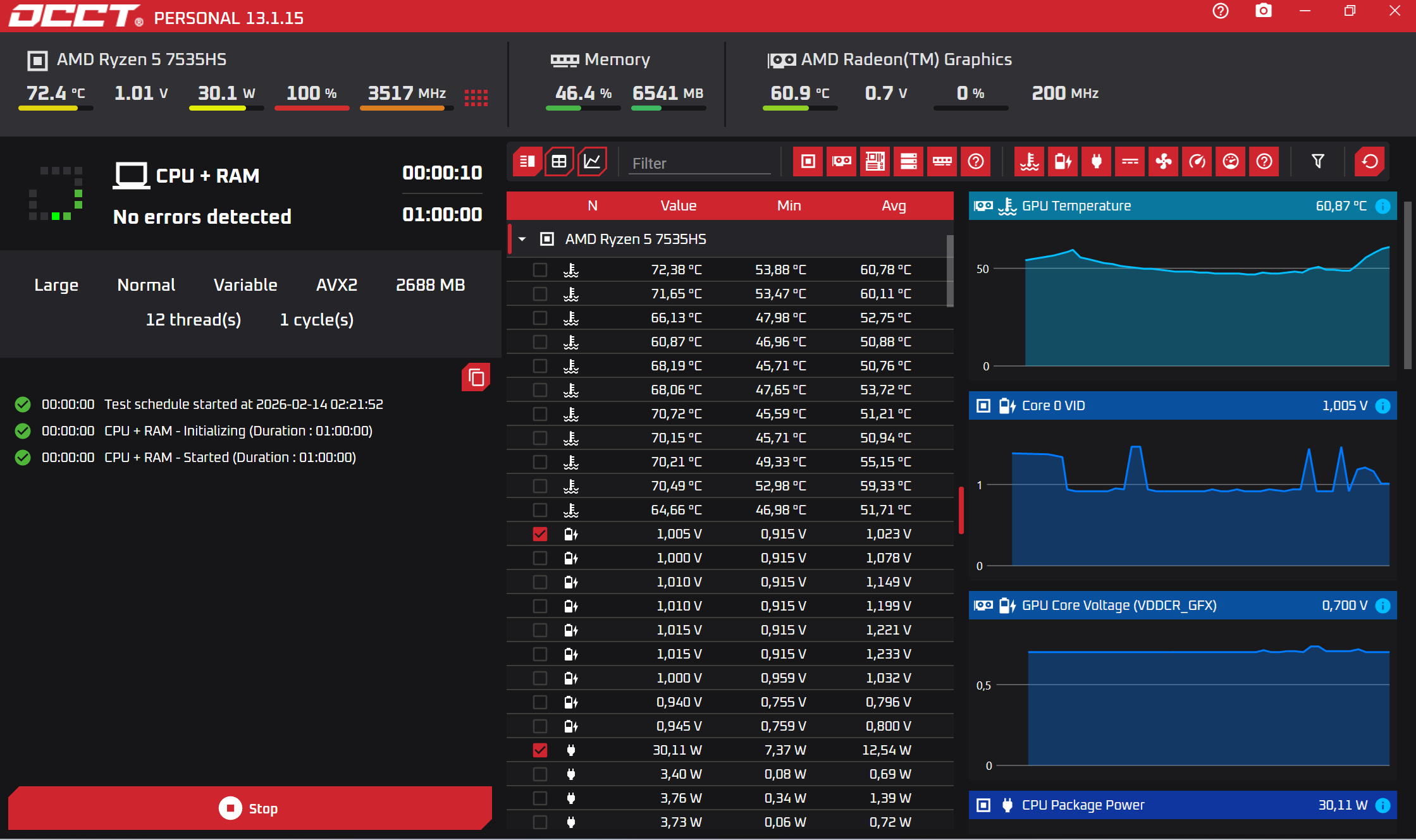Click the power plug sensor filter

(x=1096, y=162)
